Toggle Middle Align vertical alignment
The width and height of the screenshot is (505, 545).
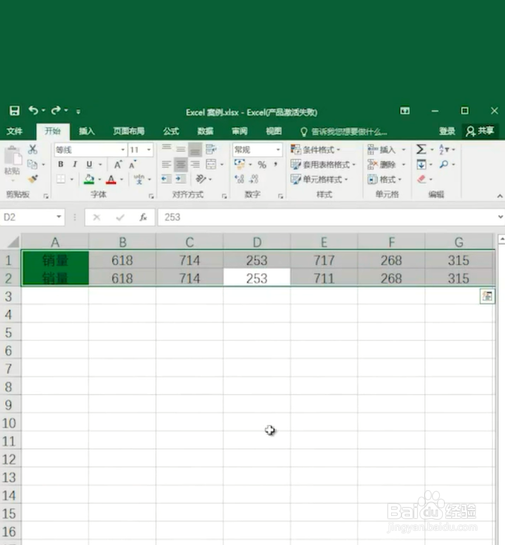[x=181, y=149]
